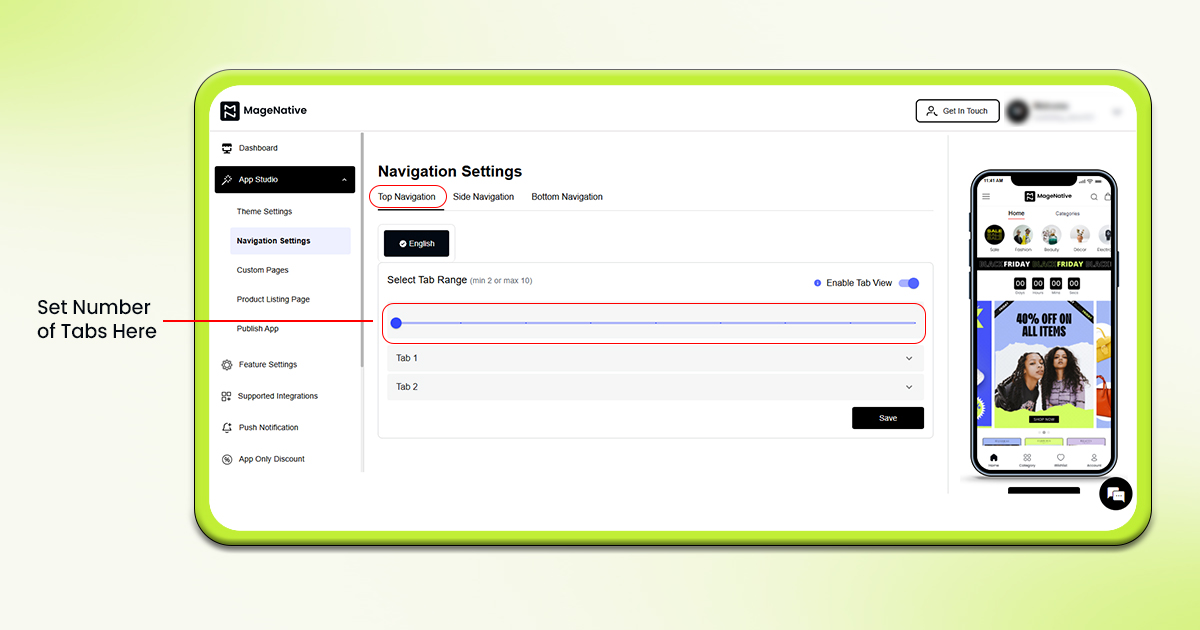Click the radio button beside Enable Tab View
The image size is (1200, 630).
816,283
